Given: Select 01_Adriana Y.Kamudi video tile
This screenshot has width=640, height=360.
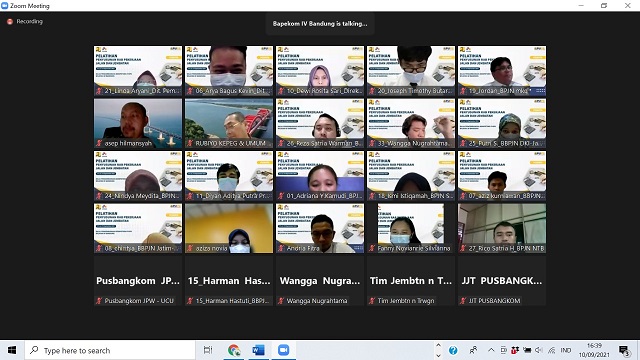Looking at the screenshot, I should coord(320,176).
